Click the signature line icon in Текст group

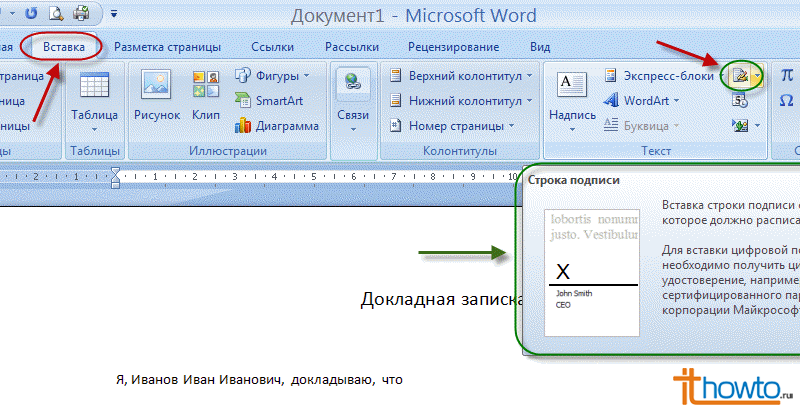pyautogui.click(x=740, y=76)
